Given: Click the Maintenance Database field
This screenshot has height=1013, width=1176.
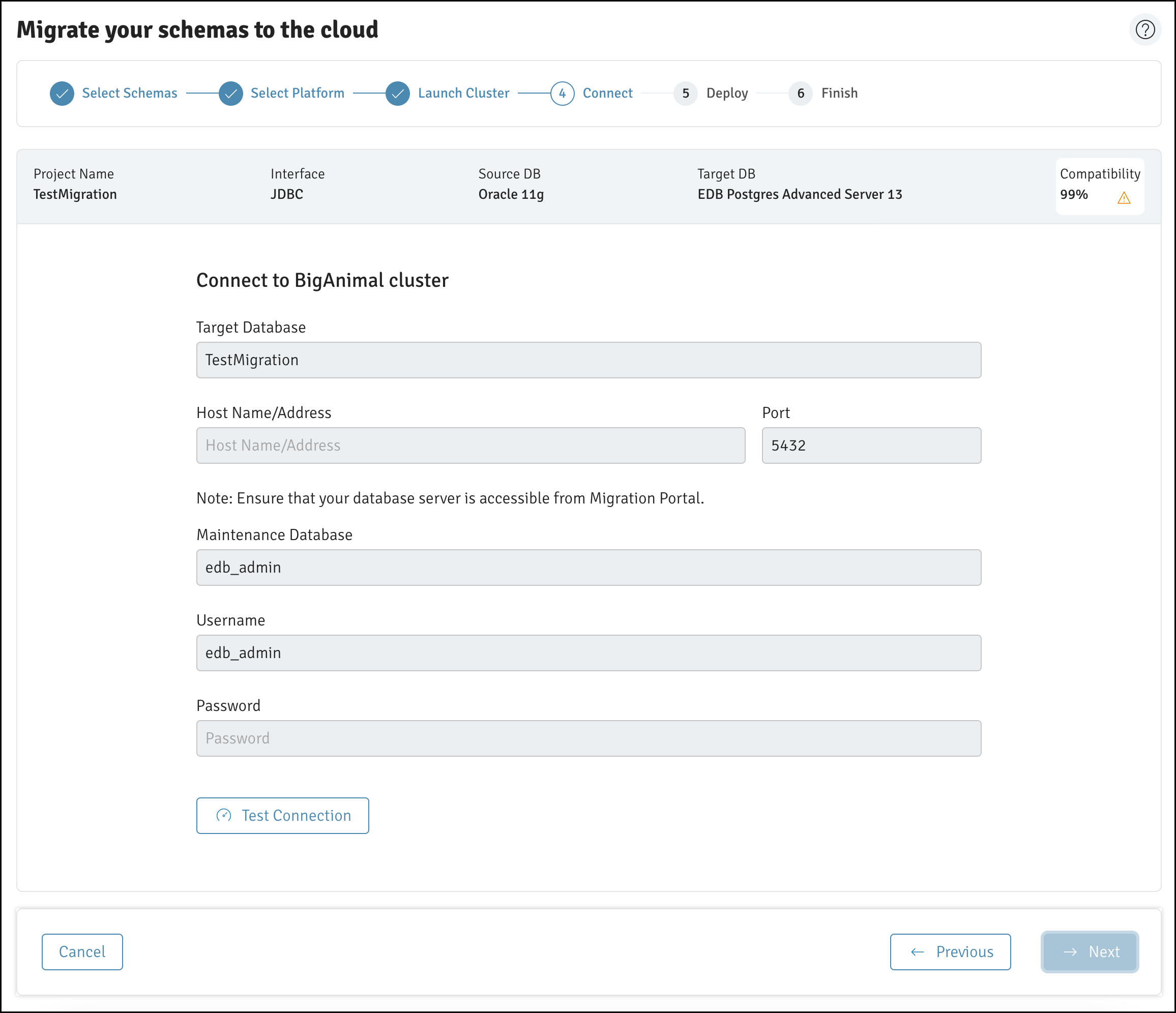Looking at the screenshot, I should tap(589, 568).
